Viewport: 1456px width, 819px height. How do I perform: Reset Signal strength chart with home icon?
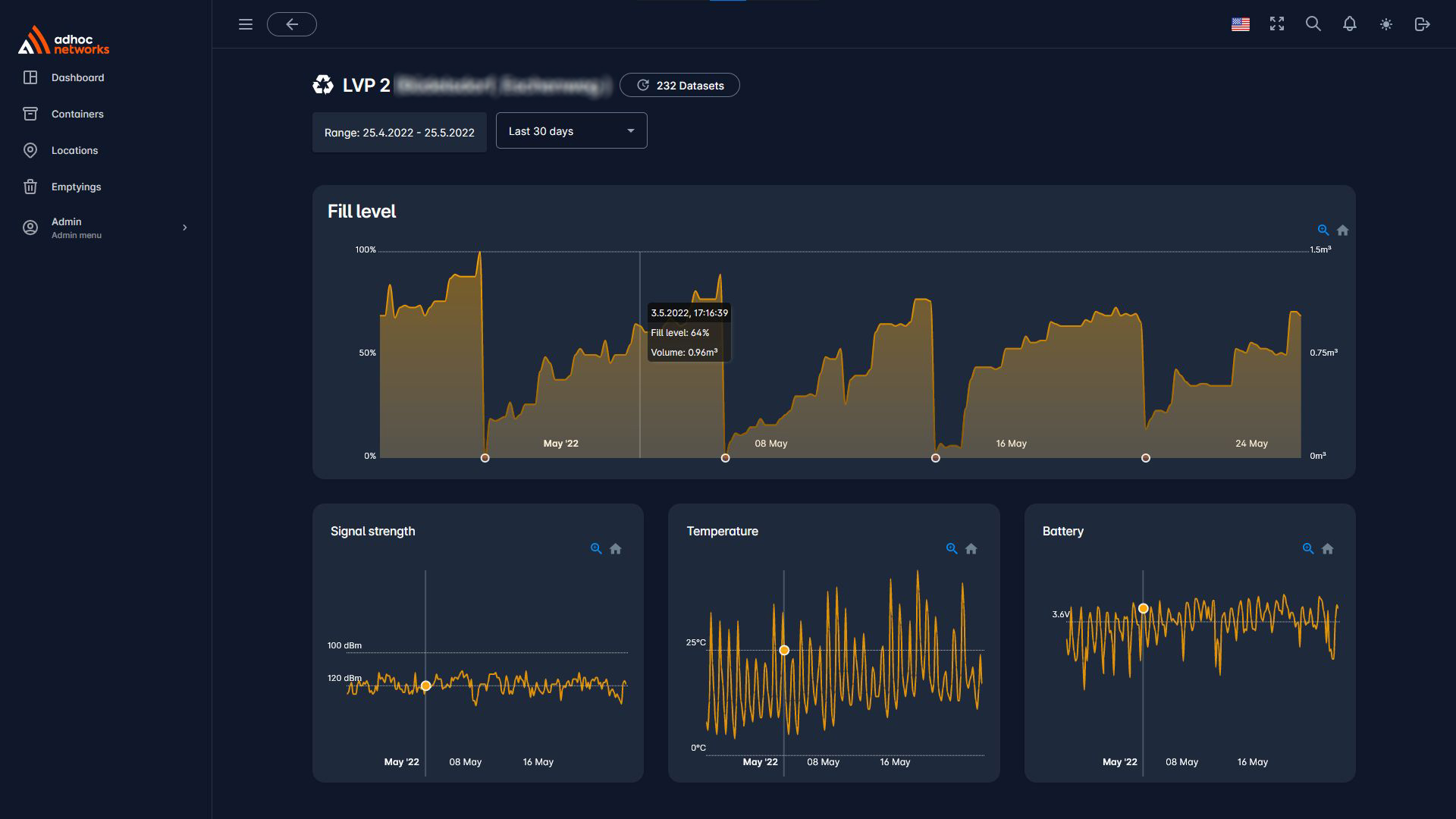pyautogui.click(x=616, y=548)
